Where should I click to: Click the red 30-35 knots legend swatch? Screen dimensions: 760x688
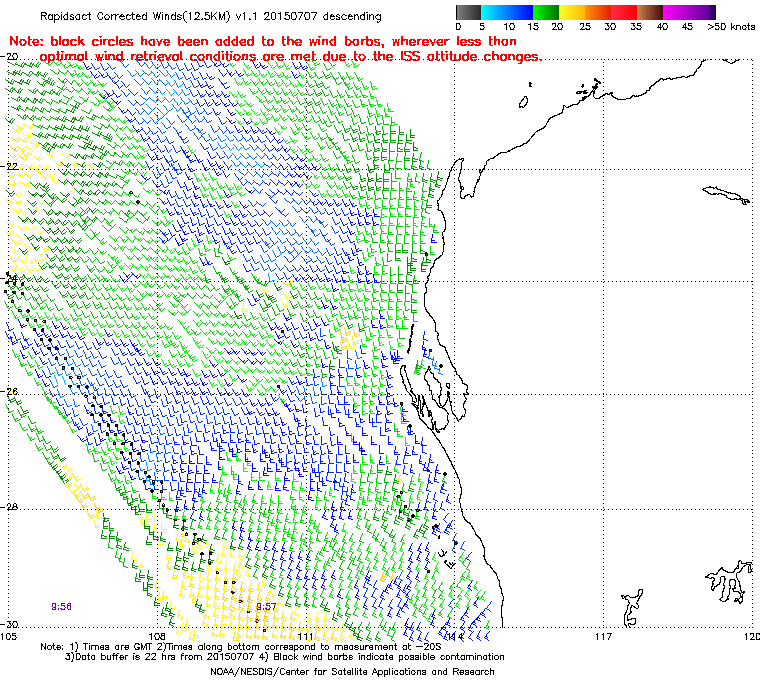pos(624,12)
